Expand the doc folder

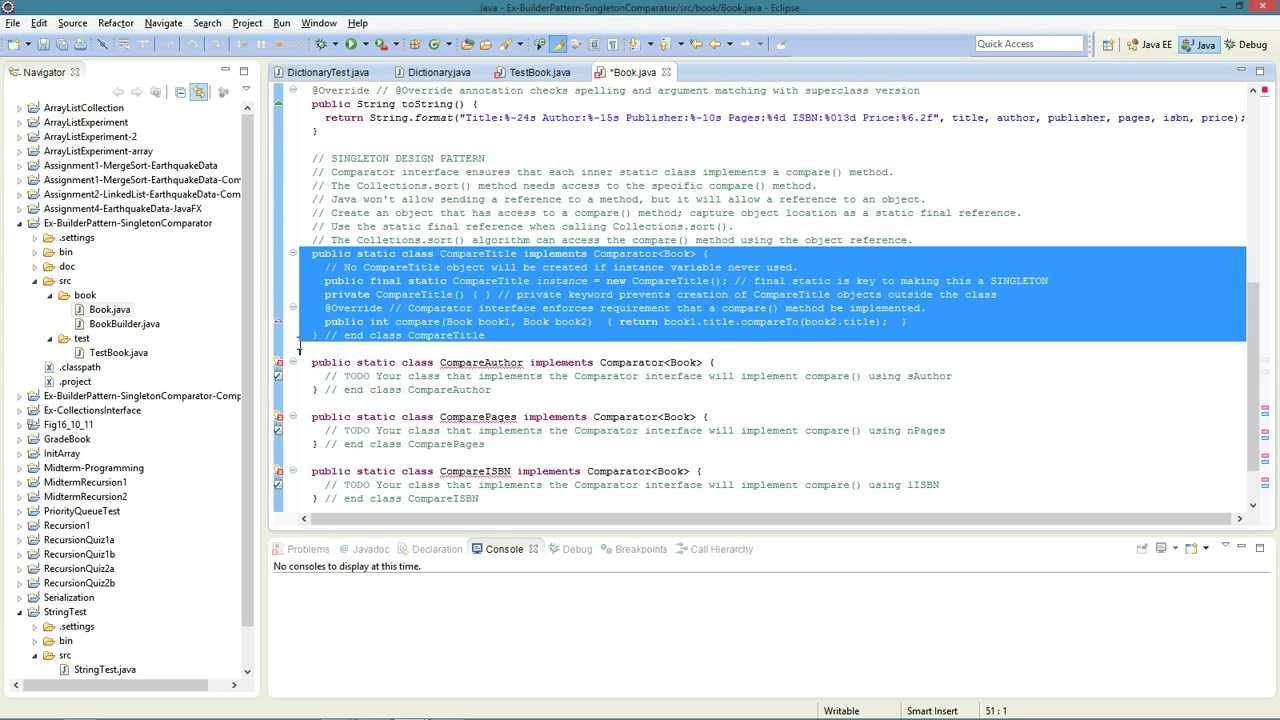[x=35, y=266]
